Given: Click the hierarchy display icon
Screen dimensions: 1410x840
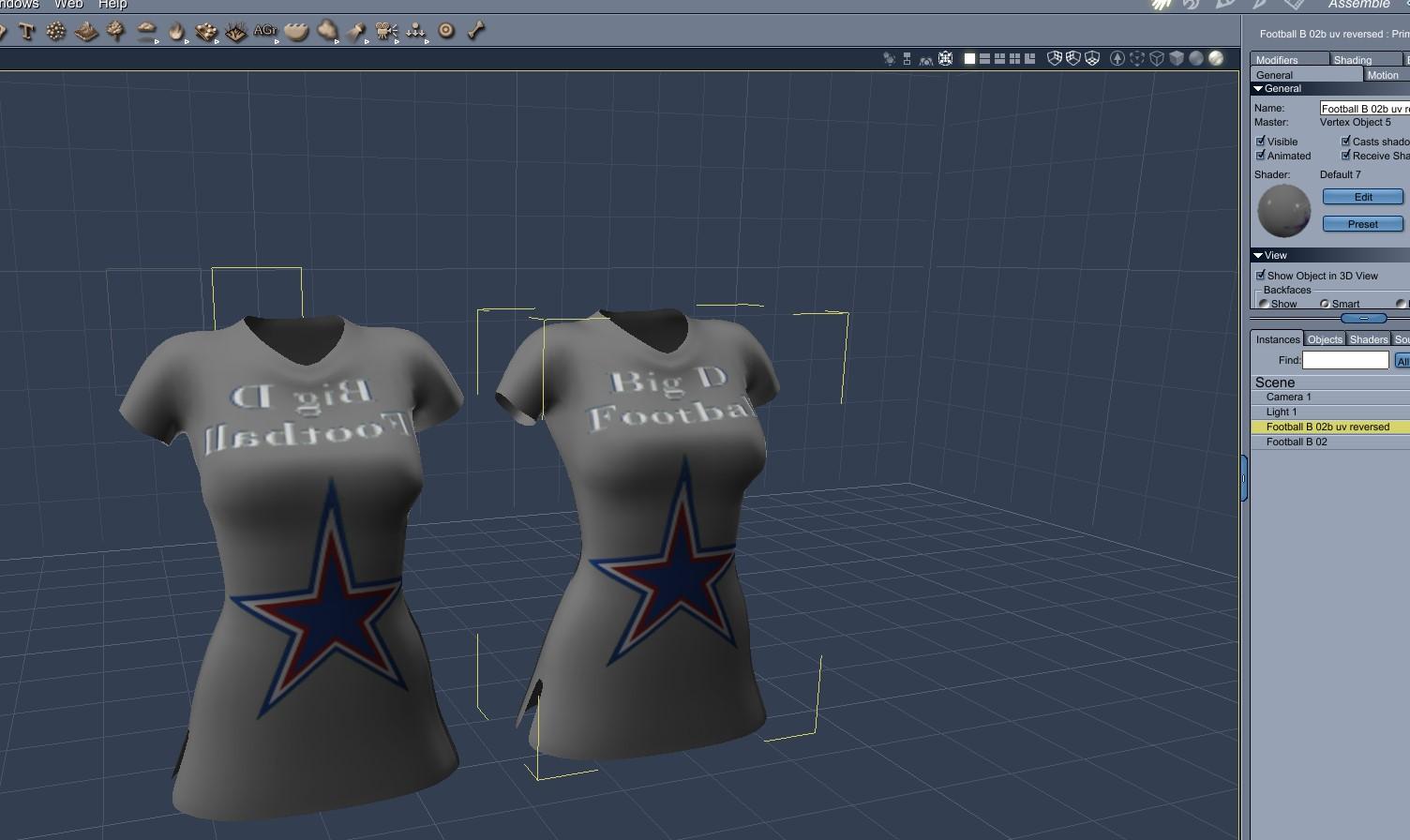Looking at the screenshot, I should (x=907, y=58).
